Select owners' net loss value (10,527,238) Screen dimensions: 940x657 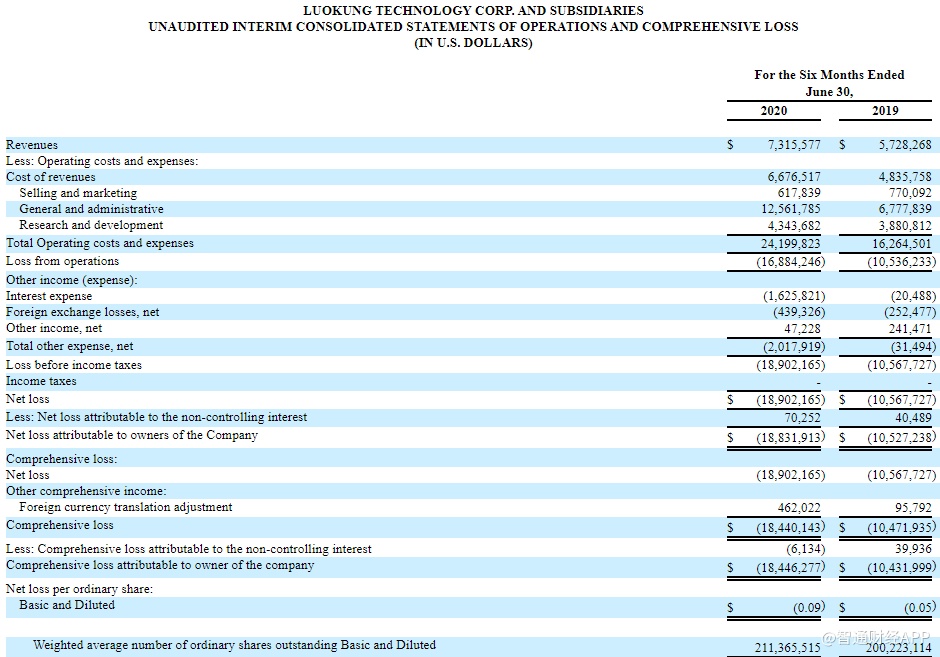pos(902,438)
